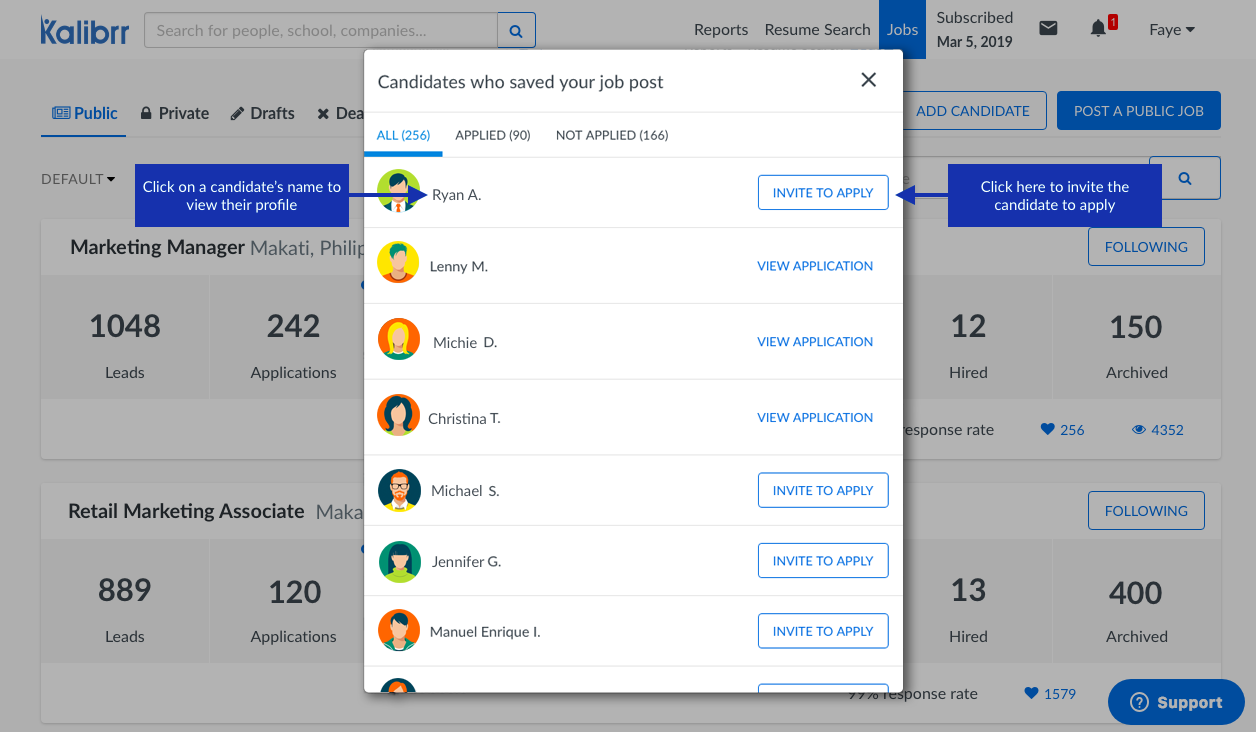Expand the DEFAULT sort dropdown

[x=78, y=179]
